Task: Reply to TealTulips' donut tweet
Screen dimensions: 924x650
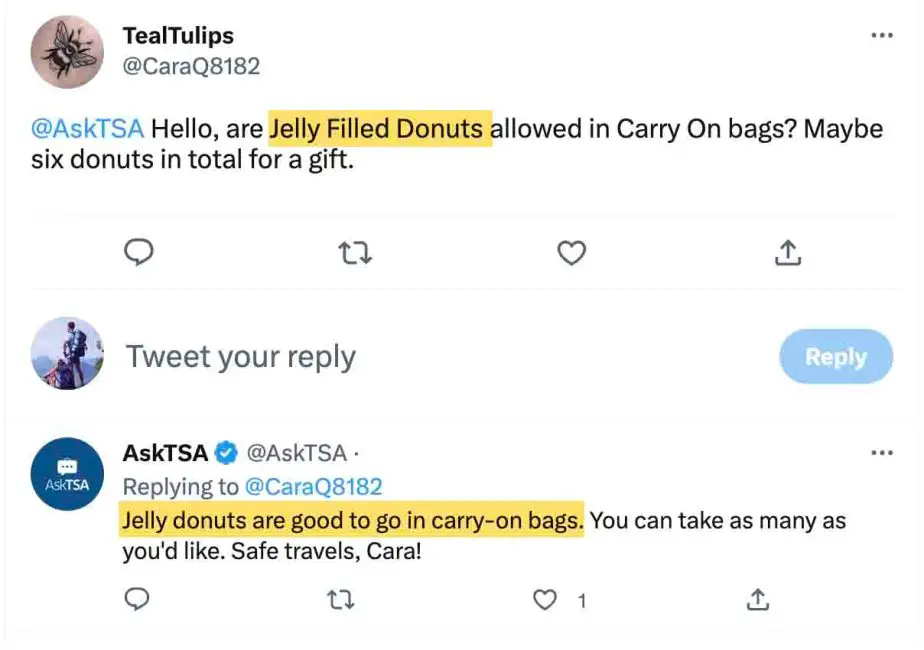Action: (138, 254)
